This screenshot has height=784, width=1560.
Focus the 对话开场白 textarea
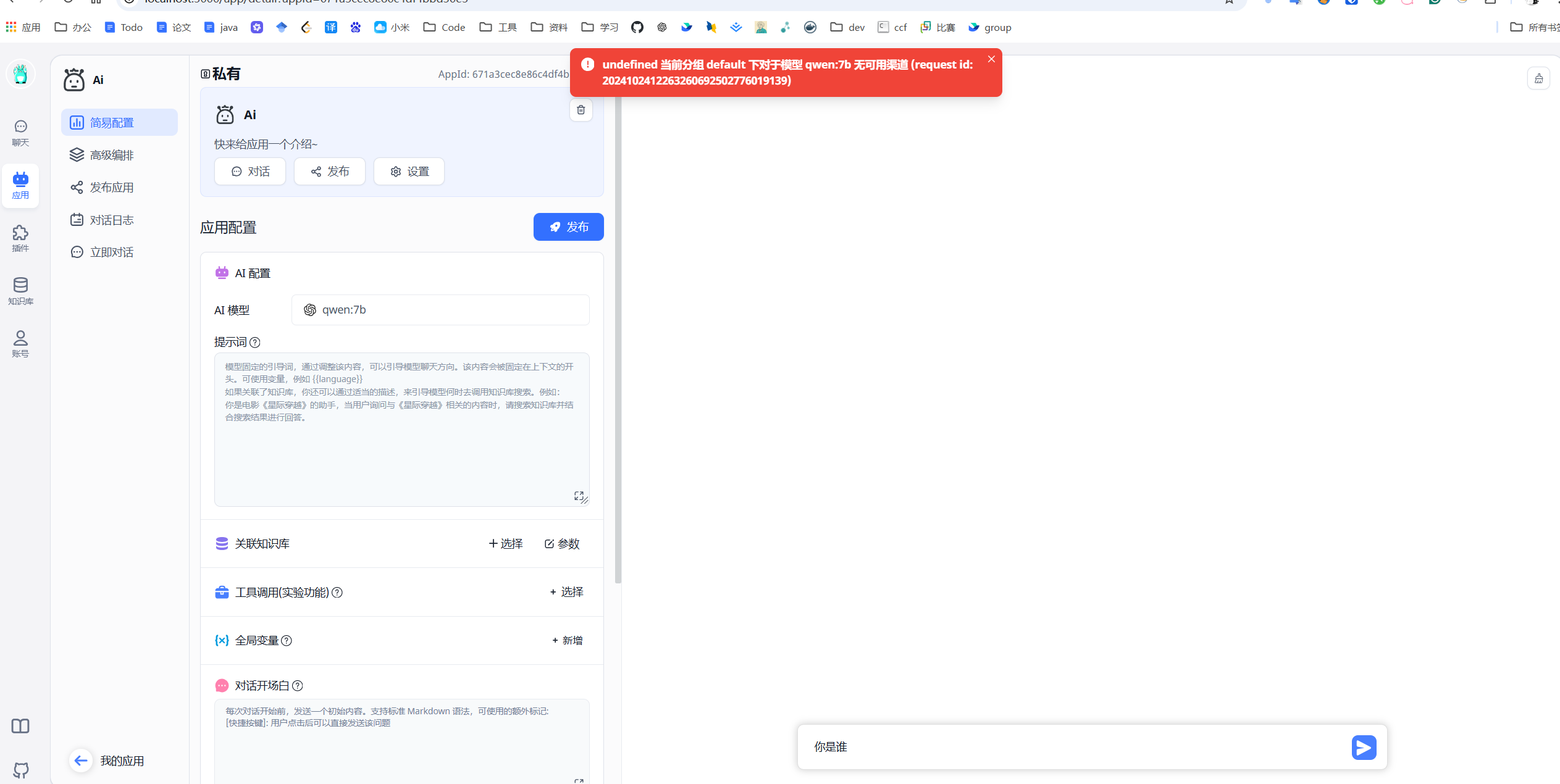pos(401,741)
